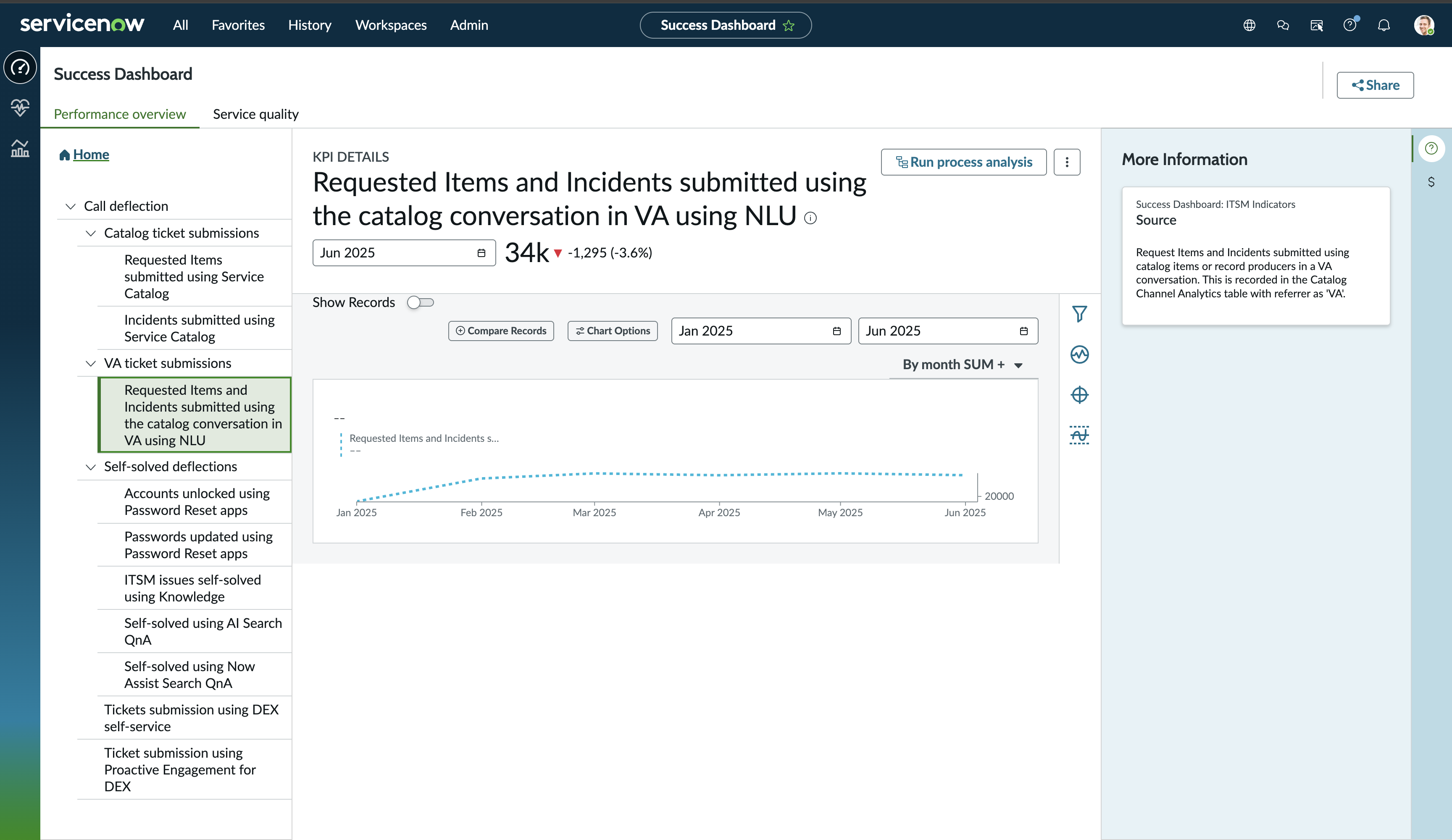Click the info icon next to KPI title
Image resolution: width=1452 pixels, height=840 pixels.
(810, 218)
